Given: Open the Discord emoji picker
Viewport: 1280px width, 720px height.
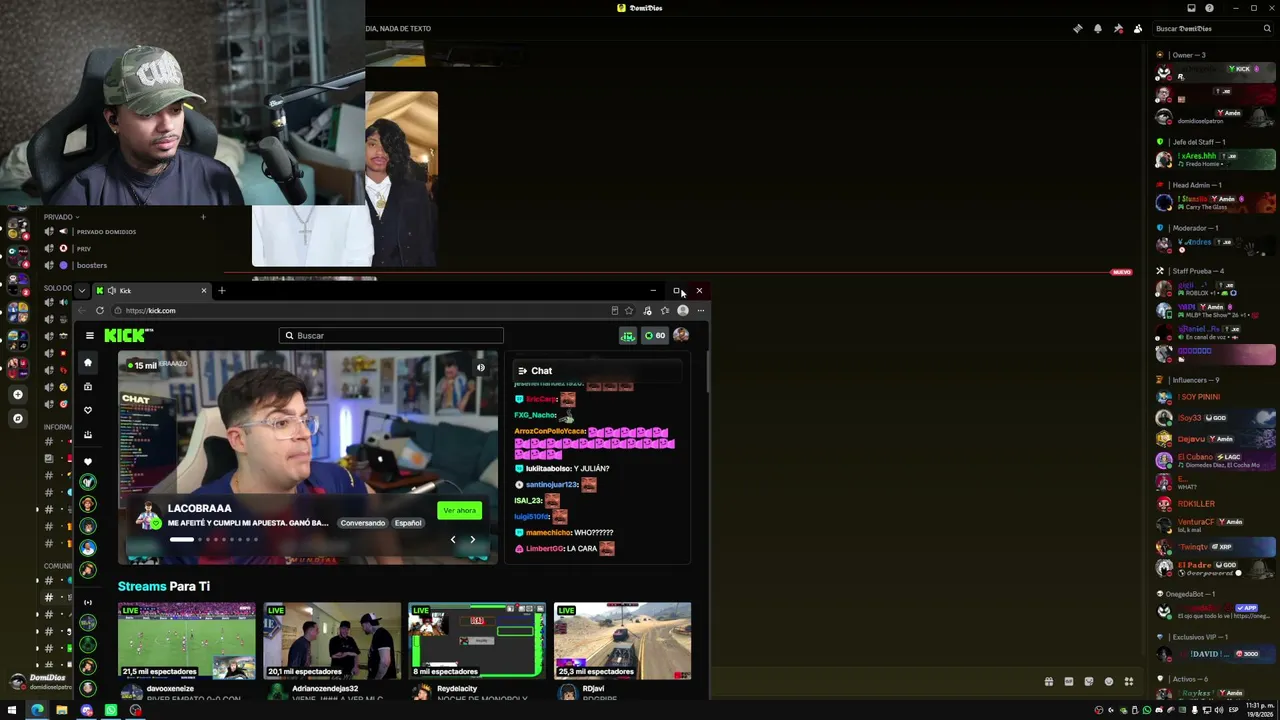Looking at the screenshot, I should (x=1109, y=682).
